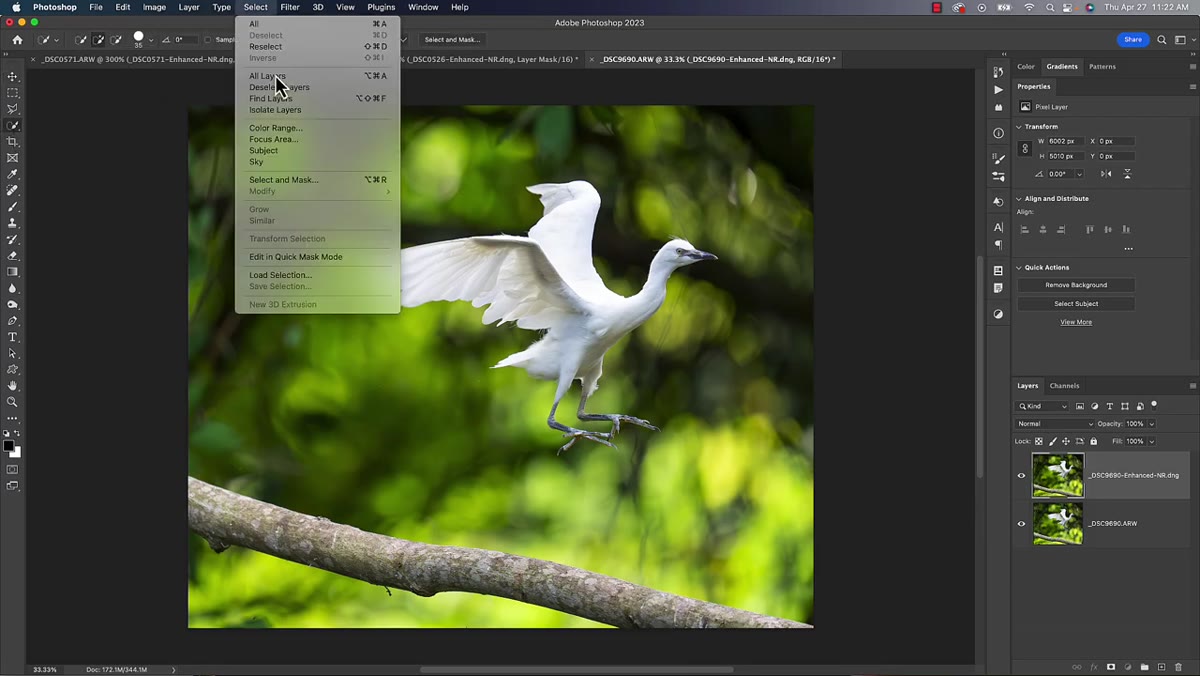Select the Spot Healing Brush tool
The width and height of the screenshot is (1200, 676).
pyautogui.click(x=13, y=190)
